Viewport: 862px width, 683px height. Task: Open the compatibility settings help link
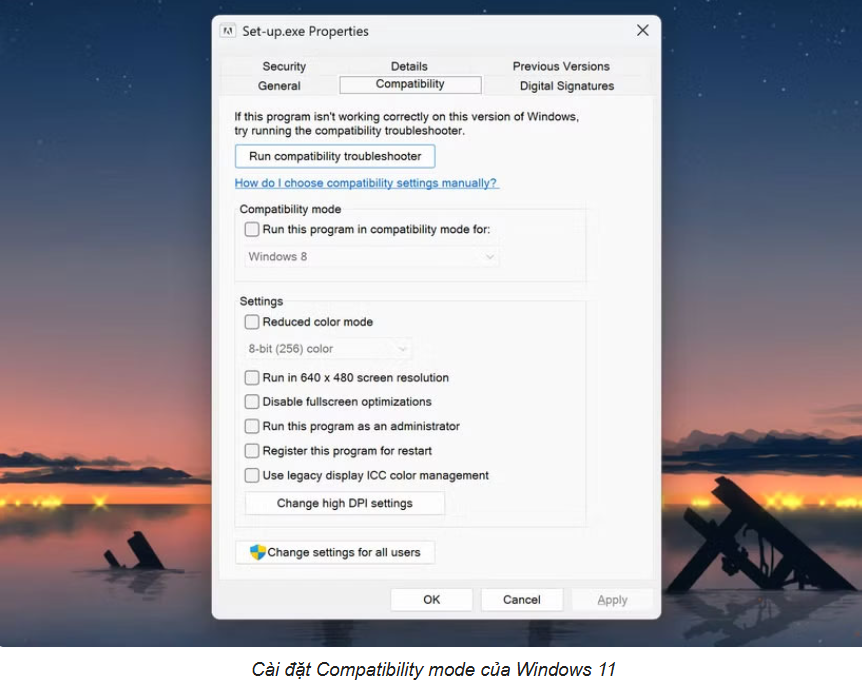point(366,184)
